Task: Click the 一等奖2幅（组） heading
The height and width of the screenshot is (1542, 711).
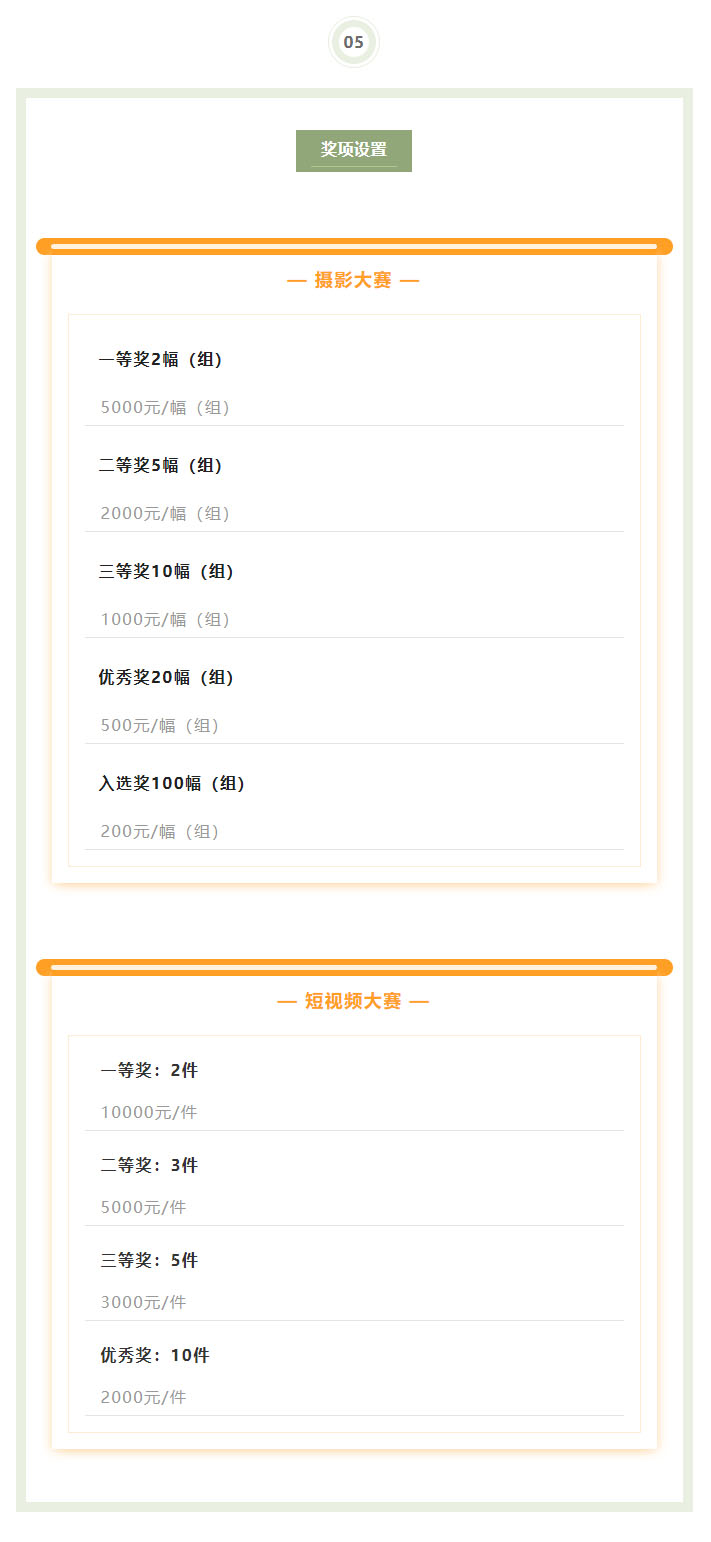Action: 164,360
